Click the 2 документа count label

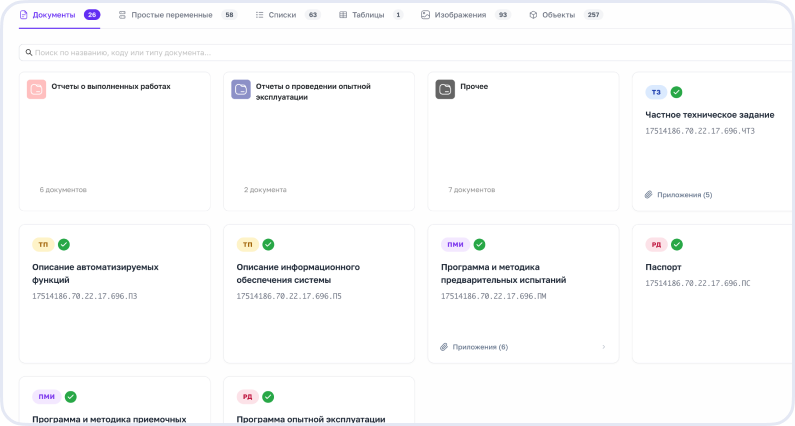(265, 190)
